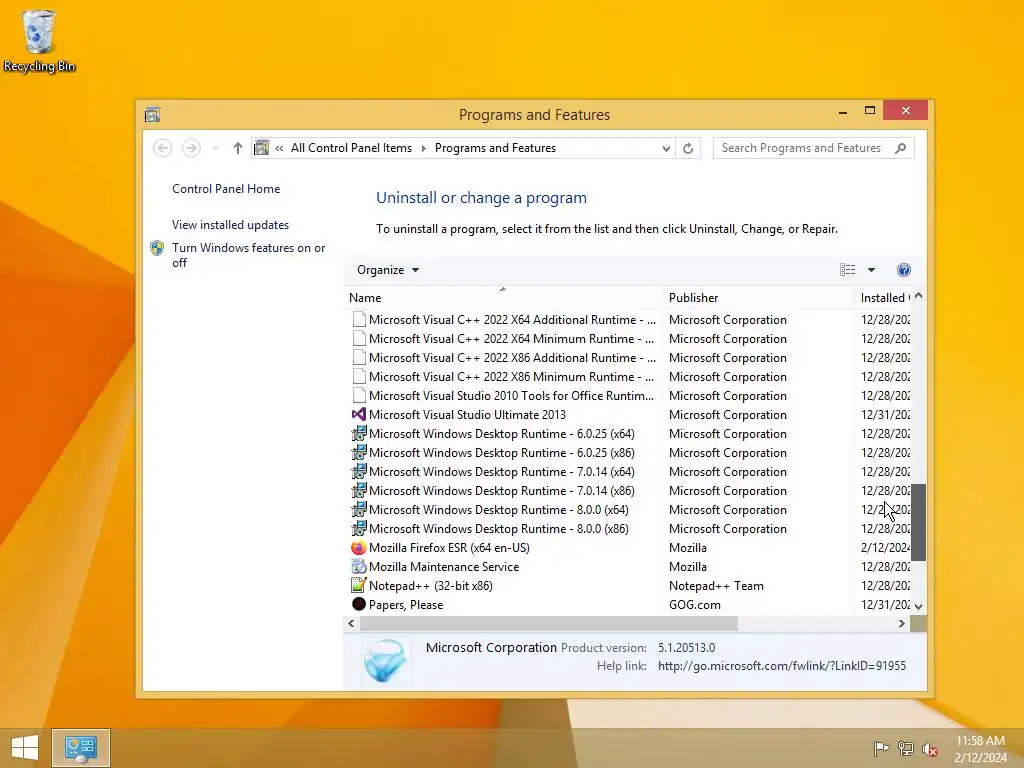The image size is (1024, 768).
Task: Sort by the Installed On column header
Action: (885, 298)
